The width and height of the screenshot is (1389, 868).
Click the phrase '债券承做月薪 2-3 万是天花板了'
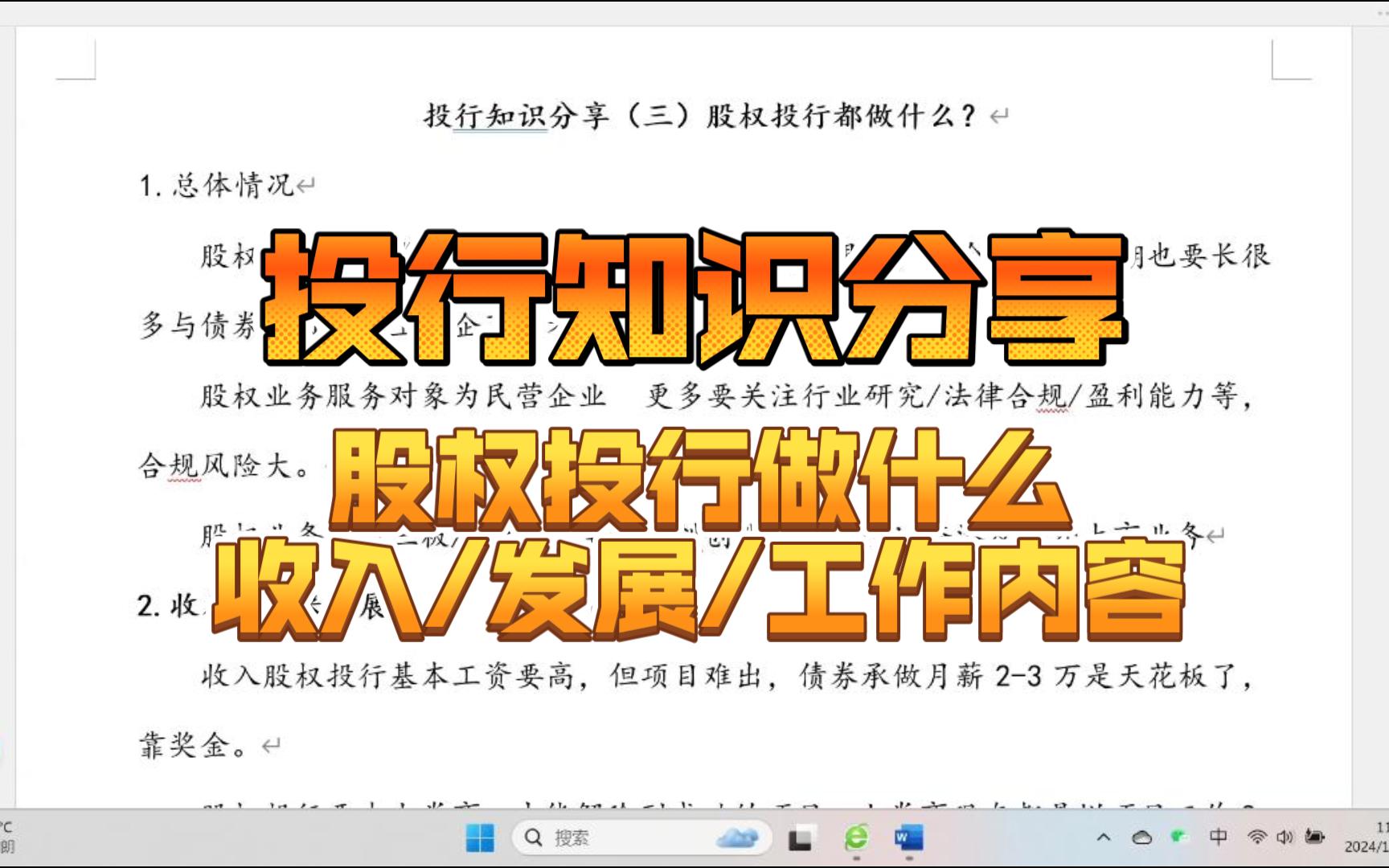click(x=1018, y=677)
